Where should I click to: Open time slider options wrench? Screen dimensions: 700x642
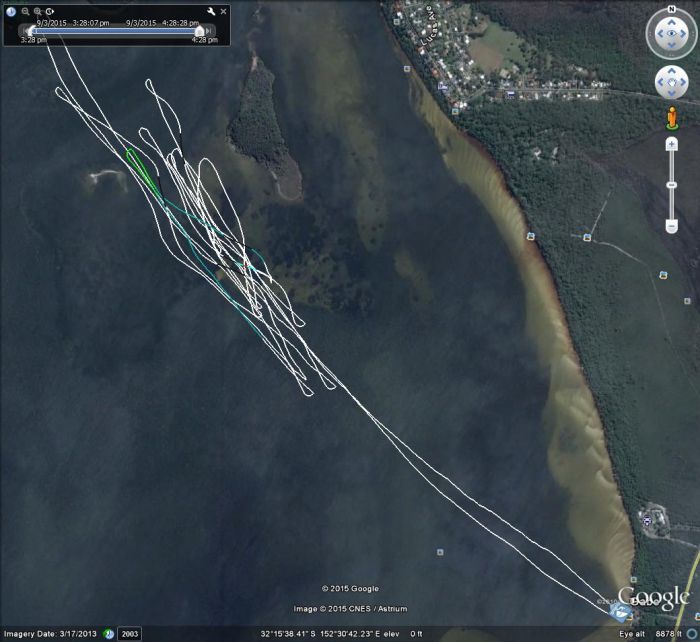[x=211, y=12]
